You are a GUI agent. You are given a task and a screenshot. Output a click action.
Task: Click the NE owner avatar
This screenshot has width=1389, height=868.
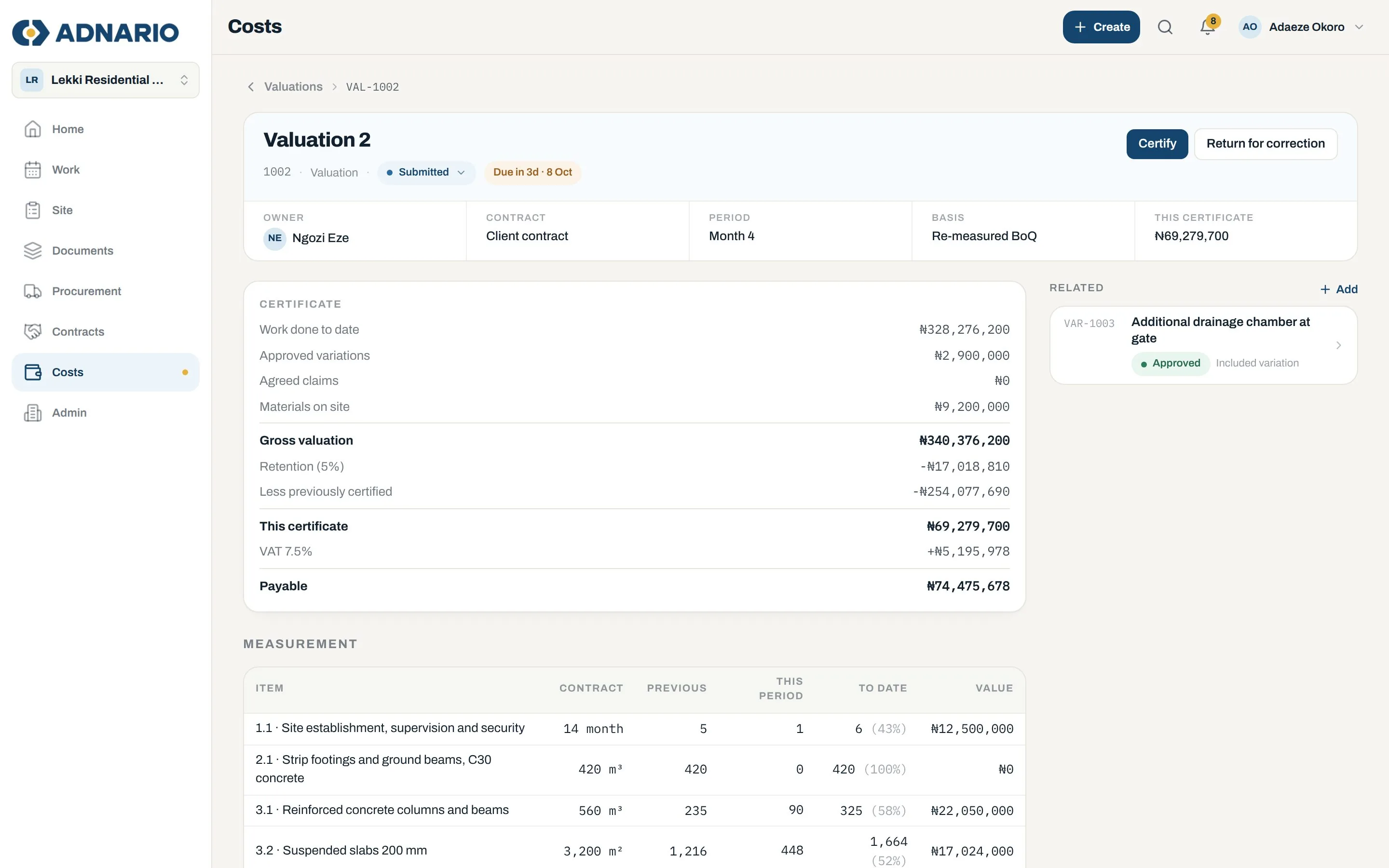tap(274, 238)
